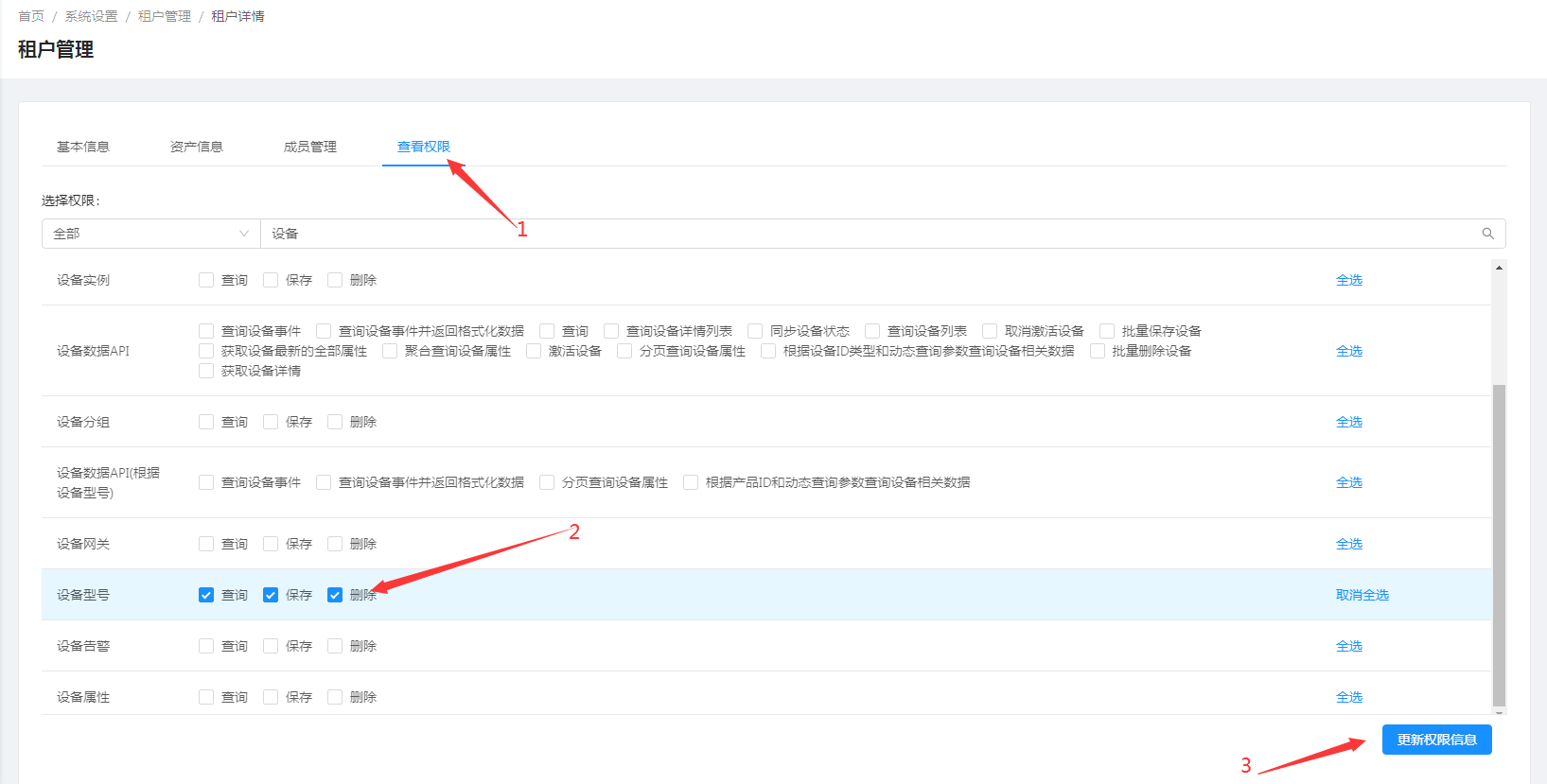Viewport: 1547px width, 784px height.
Task: Click the 更新权限信息 button
Action: point(1436,740)
